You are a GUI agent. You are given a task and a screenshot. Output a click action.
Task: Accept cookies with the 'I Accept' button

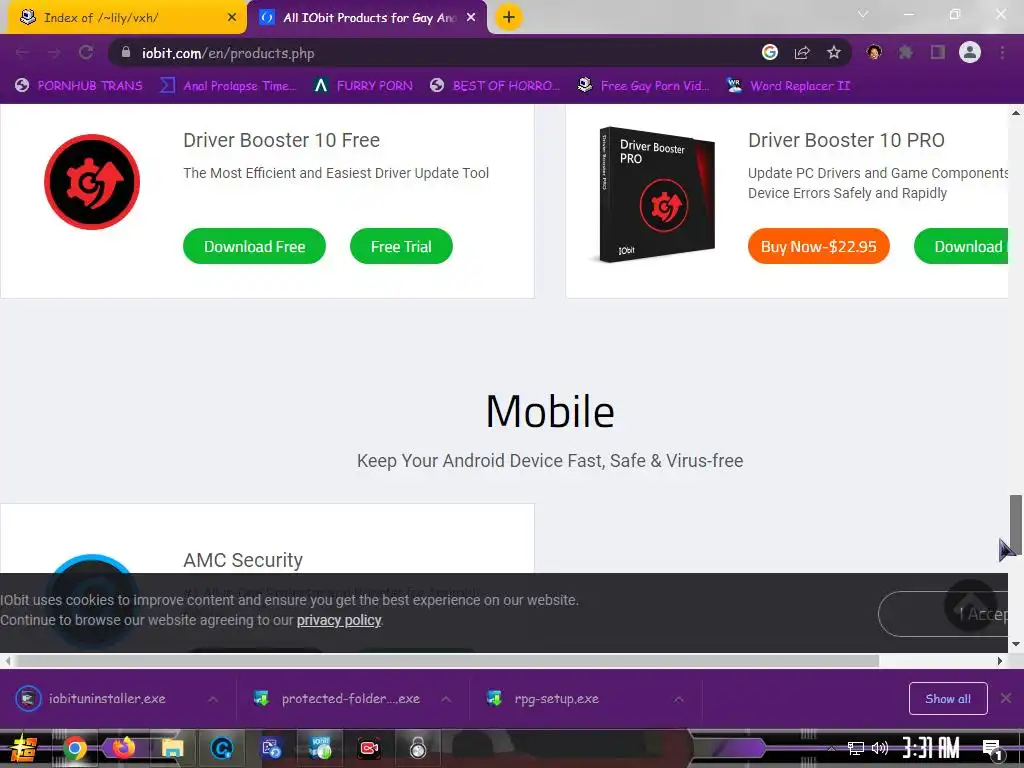point(943,614)
